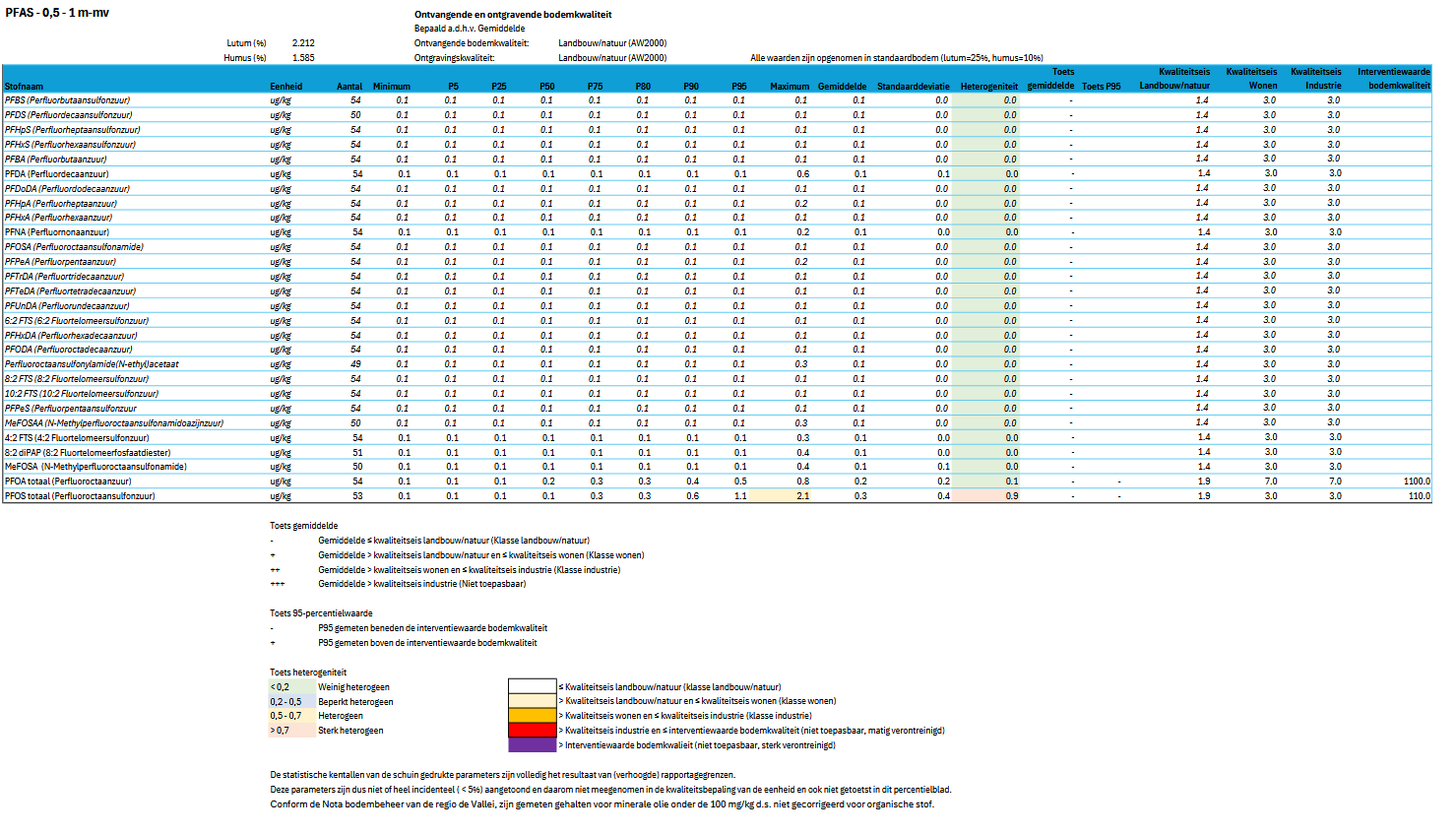Select the MeFOSA substance name cell

[x=95, y=467]
